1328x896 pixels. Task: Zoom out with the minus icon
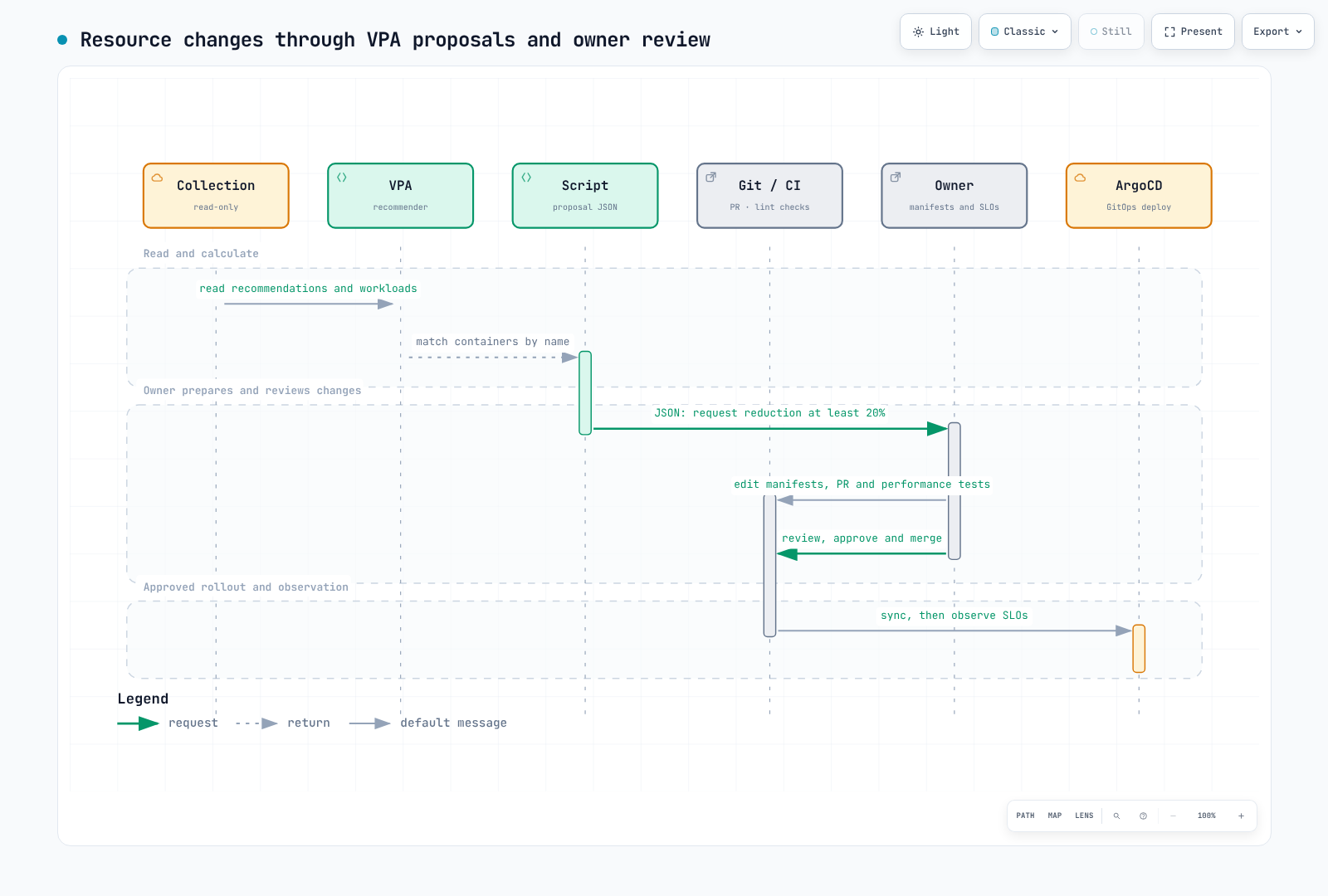point(1173,816)
